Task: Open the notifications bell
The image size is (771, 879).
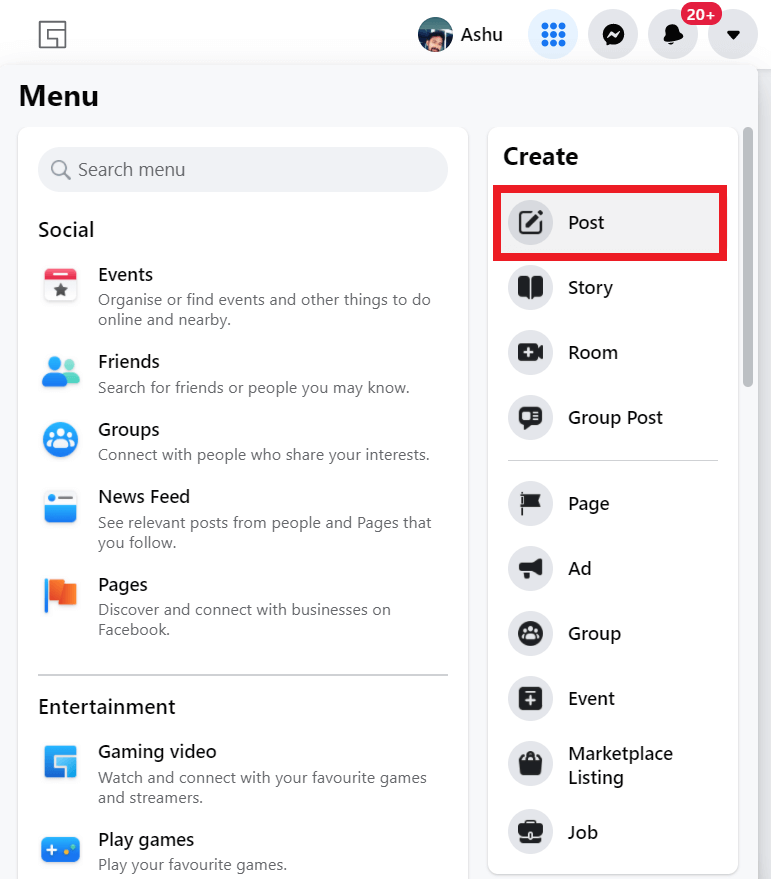Action: 672,33
